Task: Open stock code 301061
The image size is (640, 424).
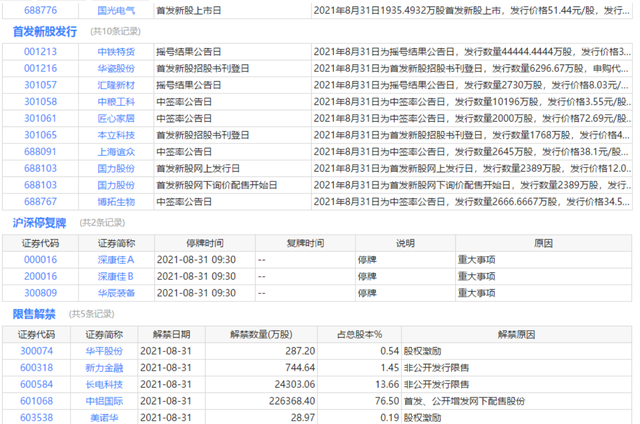Action: point(40,119)
